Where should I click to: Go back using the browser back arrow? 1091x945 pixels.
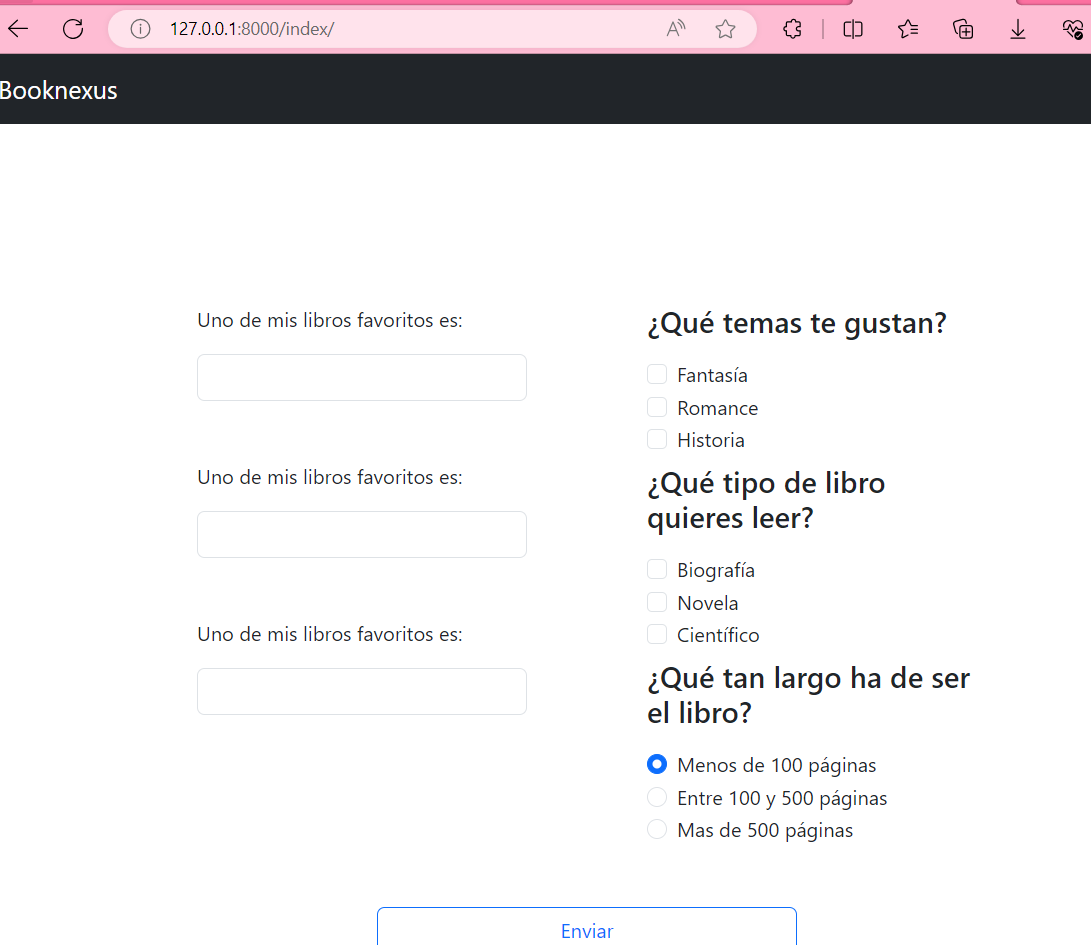click(18, 29)
